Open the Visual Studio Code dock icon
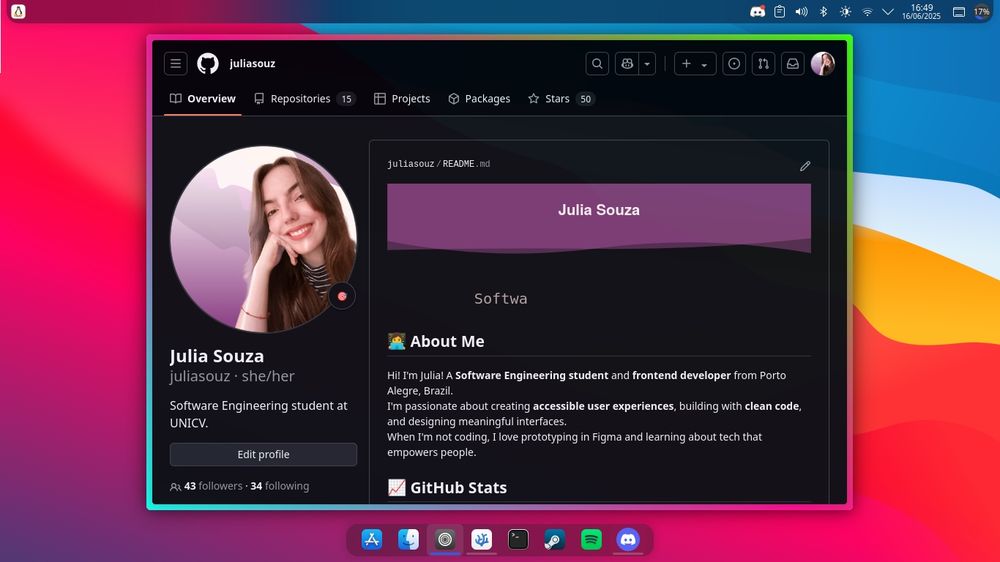Viewport: 1000px width, 562px height. [x=482, y=540]
